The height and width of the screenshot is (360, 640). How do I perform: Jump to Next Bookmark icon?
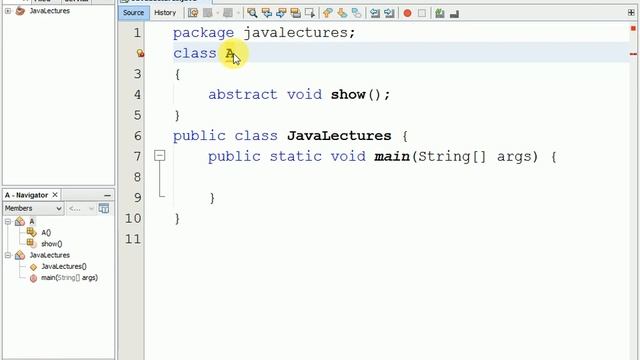point(342,13)
